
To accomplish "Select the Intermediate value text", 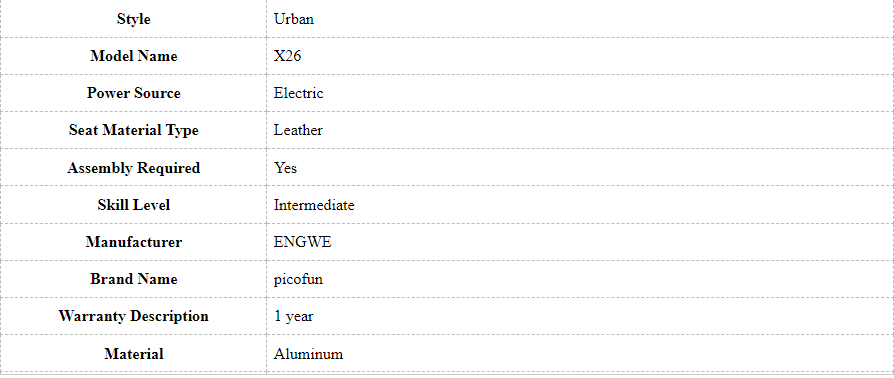I will [314, 205].
